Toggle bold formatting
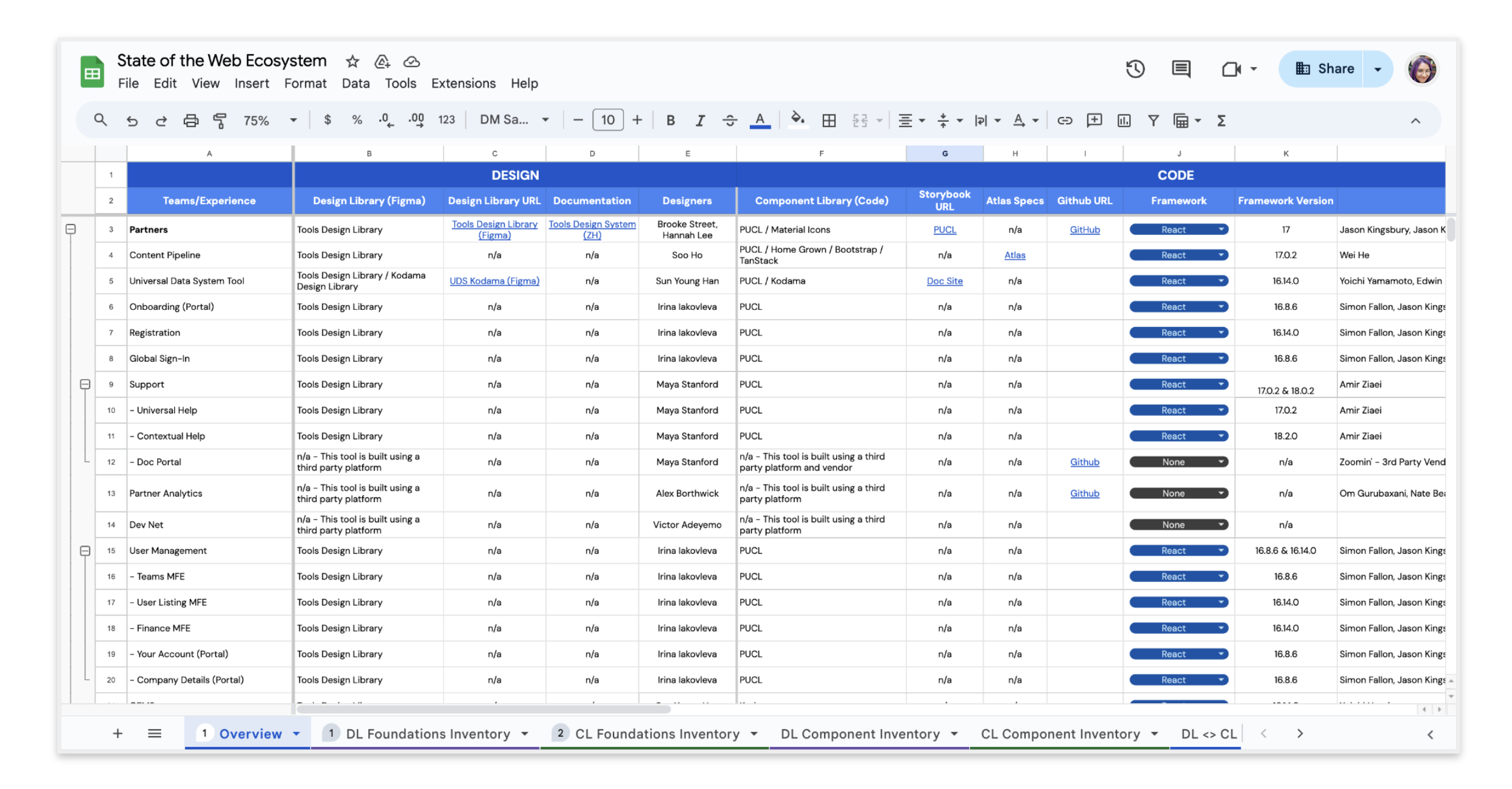 coord(670,121)
